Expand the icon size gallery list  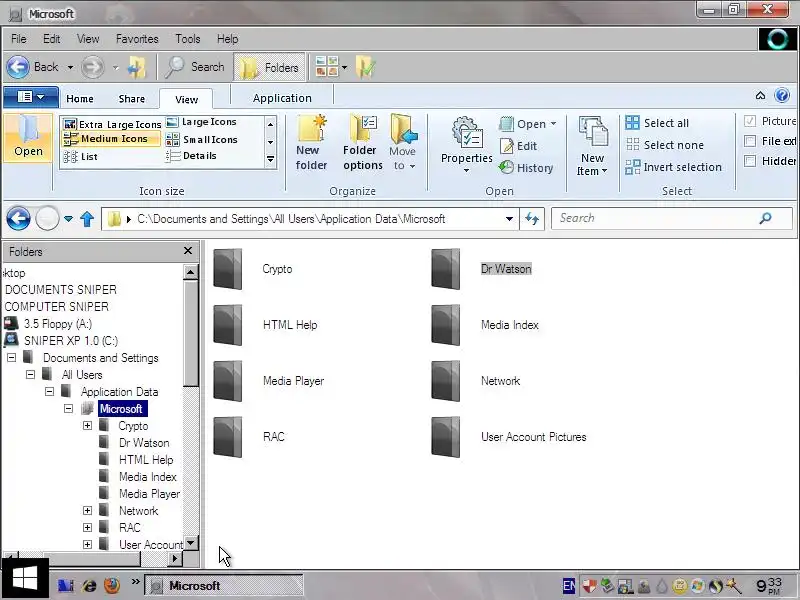point(270,160)
